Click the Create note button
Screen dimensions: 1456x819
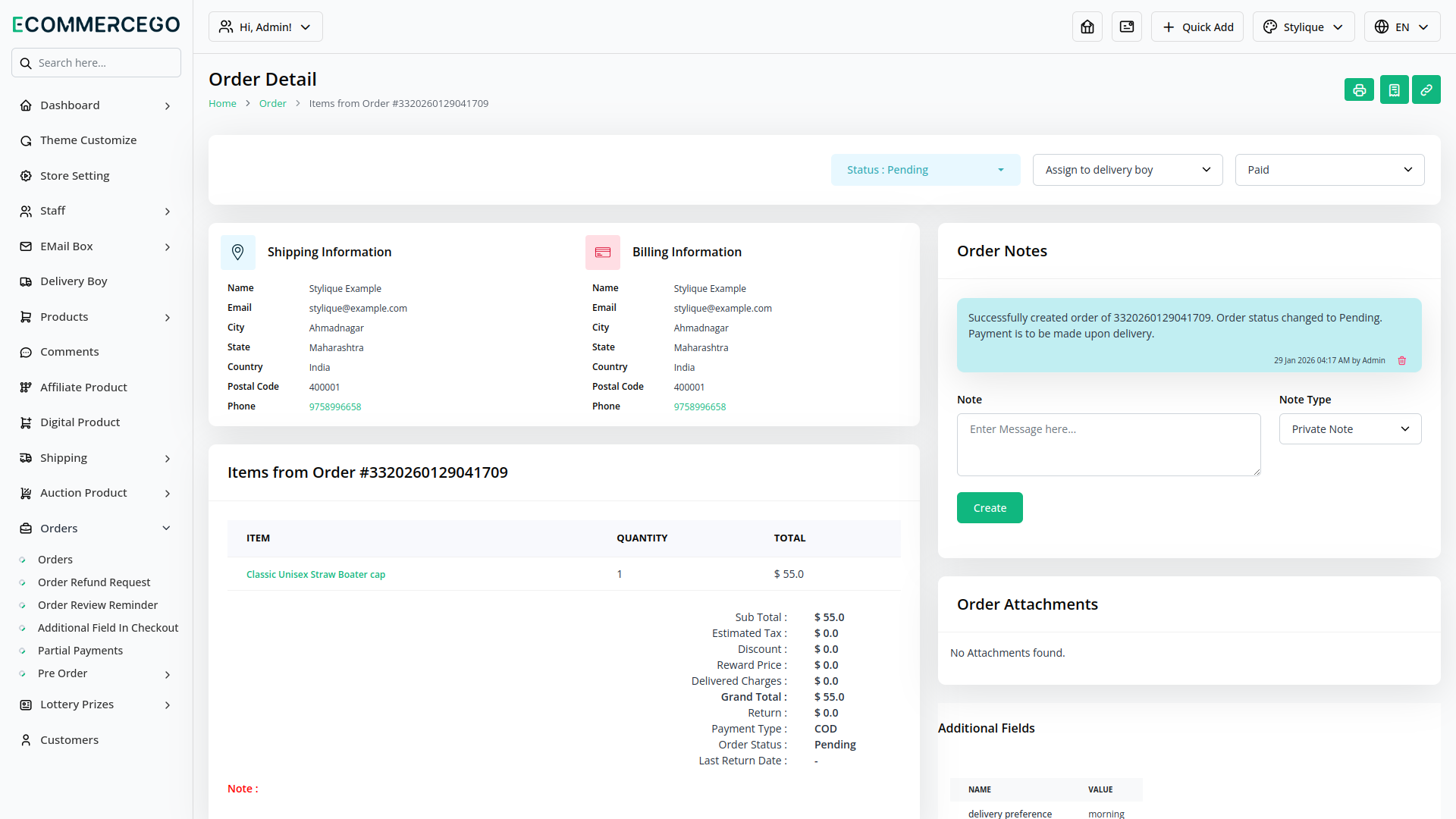click(990, 508)
